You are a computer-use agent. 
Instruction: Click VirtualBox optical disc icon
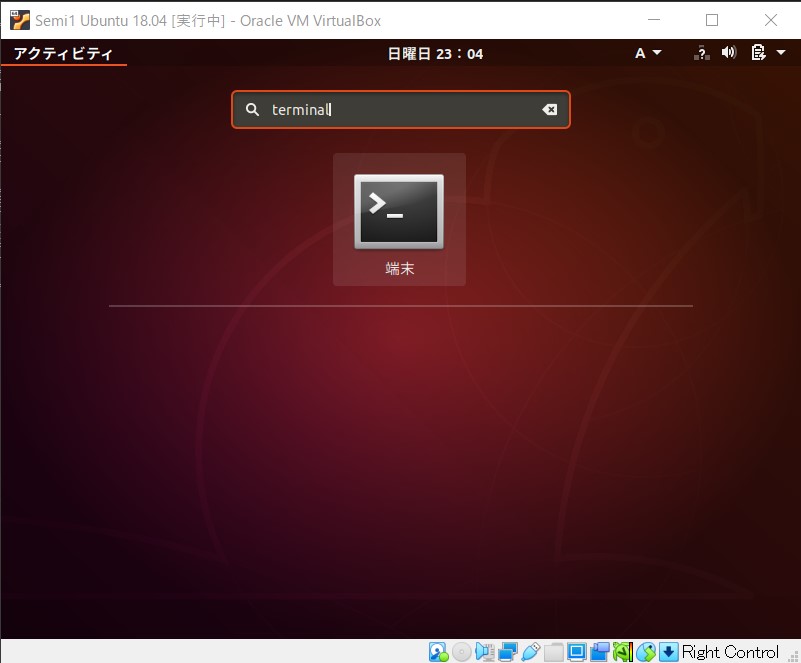click(462, 652)
